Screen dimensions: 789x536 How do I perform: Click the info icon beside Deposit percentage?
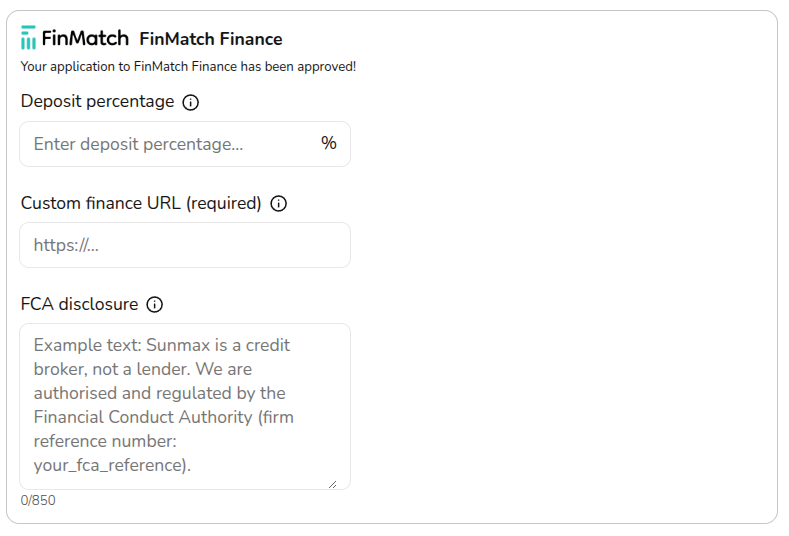point(191,102)
